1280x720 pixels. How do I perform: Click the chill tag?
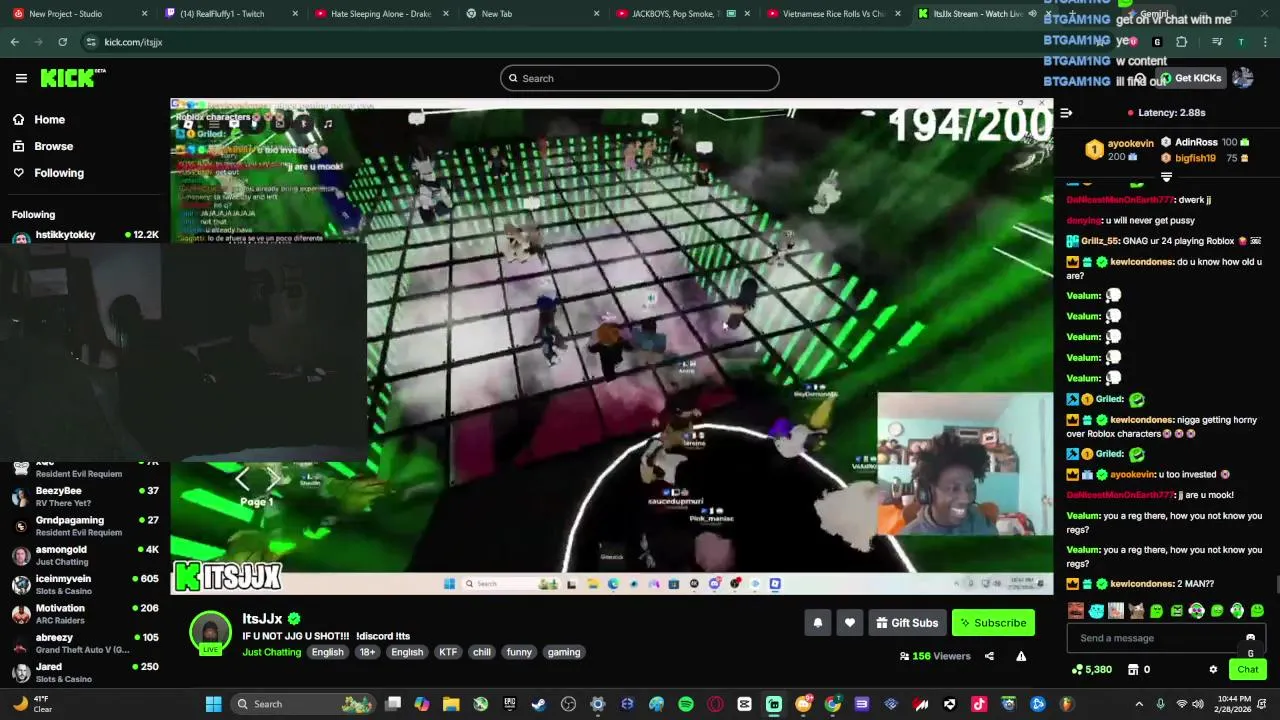[482, 652]
